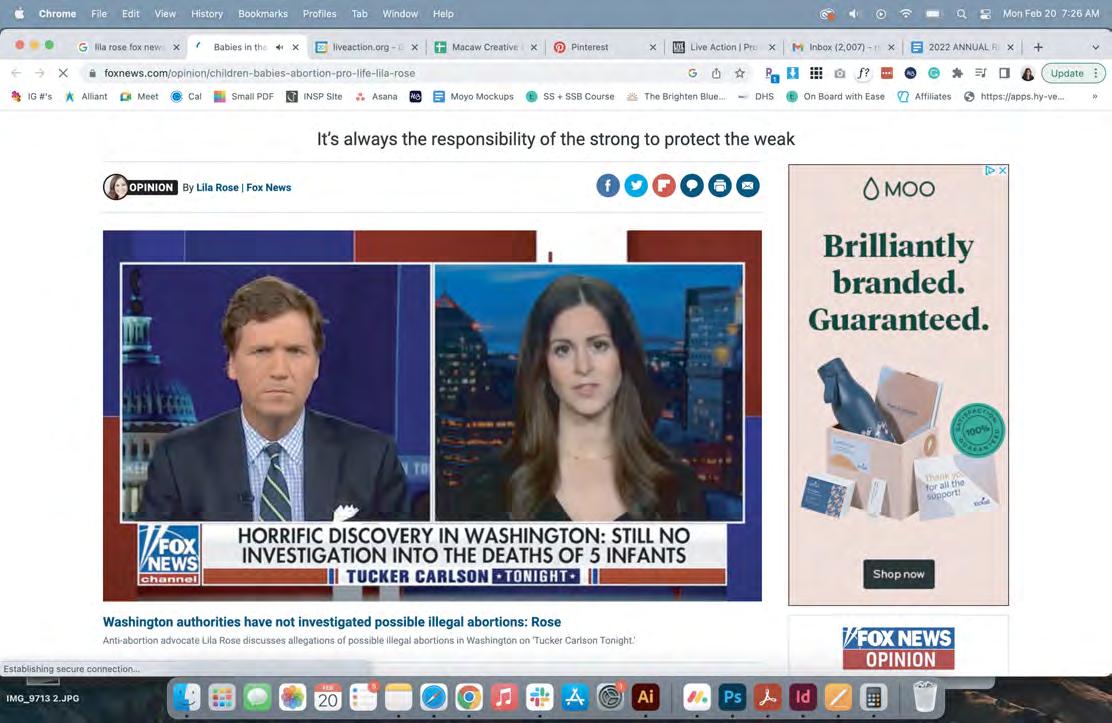Launch Photoshop from the dock
1112x723 pixels.
pos(732,697)
